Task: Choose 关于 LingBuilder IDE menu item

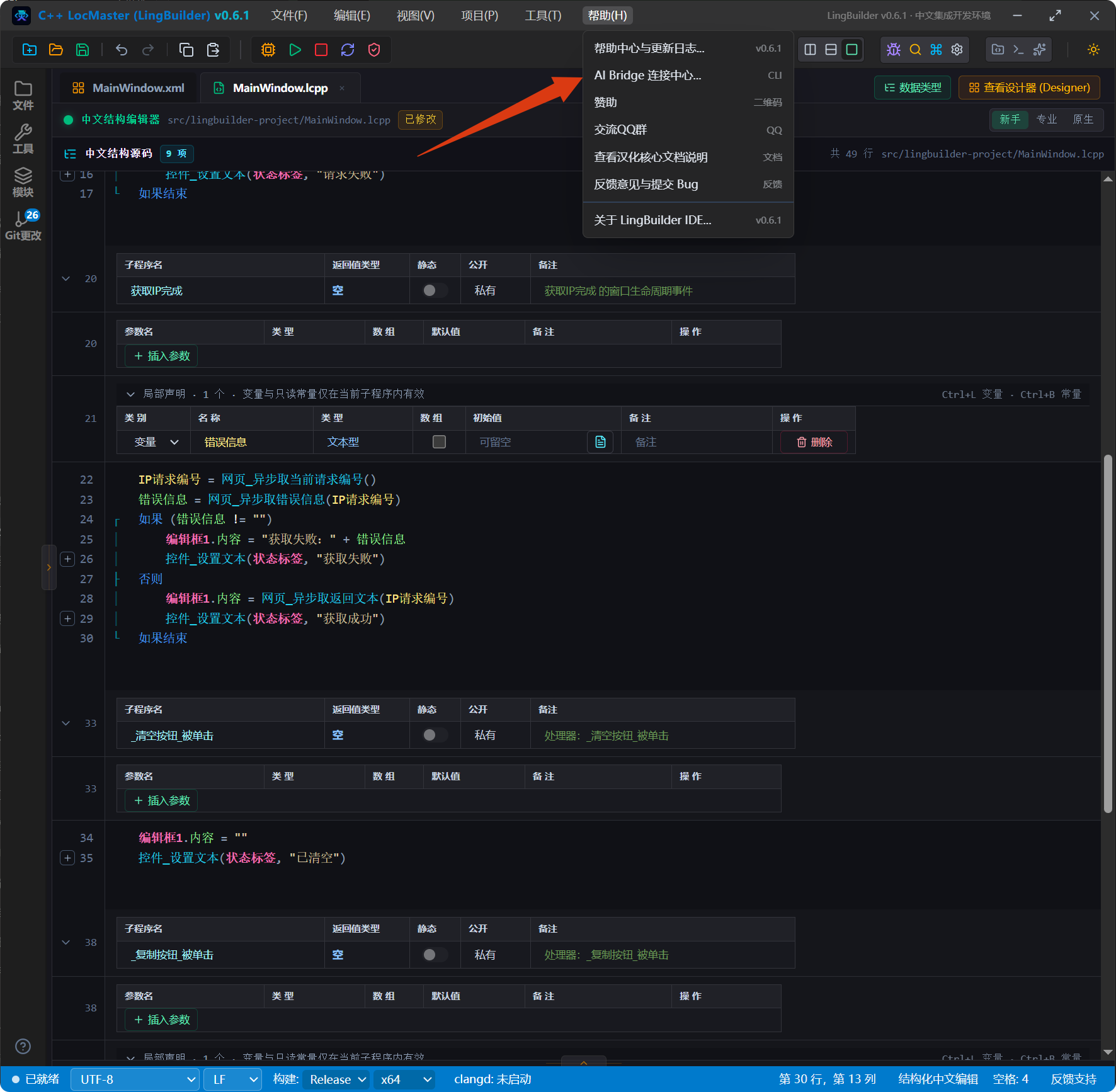Action: click(x=688, y=220)
